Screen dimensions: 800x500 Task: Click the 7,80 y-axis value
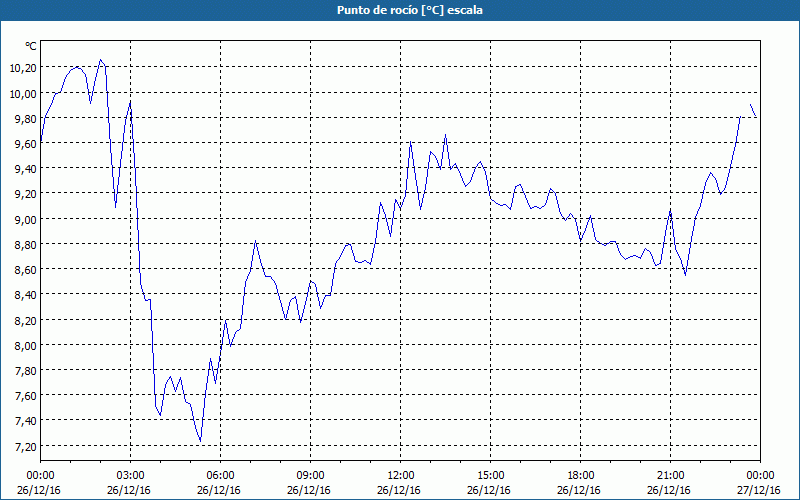[26, 371]
